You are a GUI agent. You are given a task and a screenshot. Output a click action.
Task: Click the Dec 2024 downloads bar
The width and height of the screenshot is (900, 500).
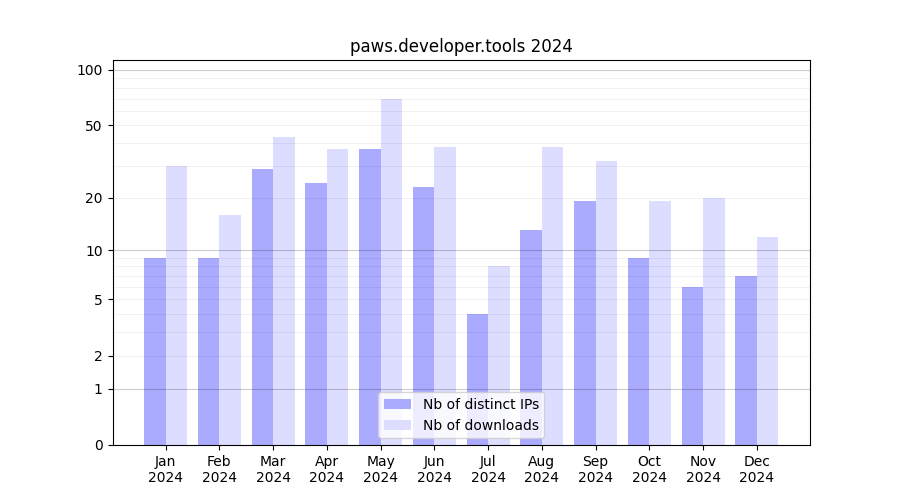tap(767, 340)
